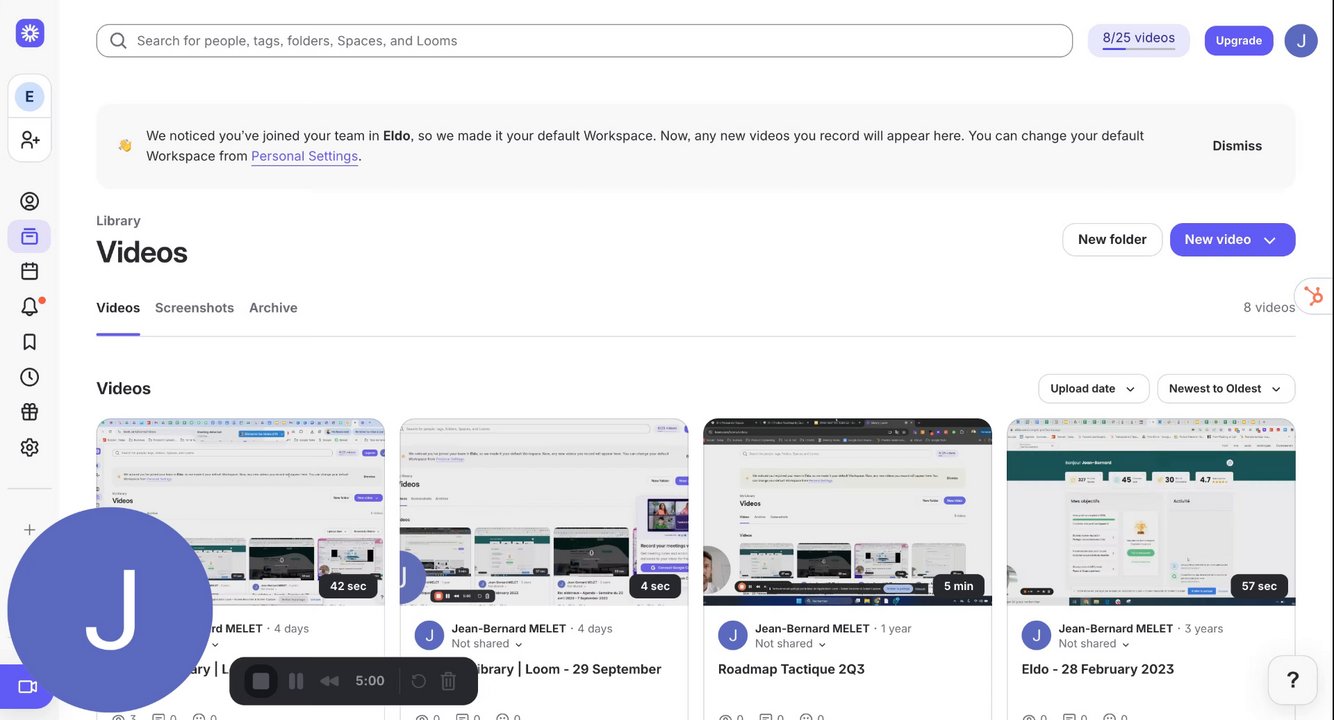Viewport: 1334px width, 720px height.
Task: Open the History clock icon in the sidebar
Action: tap(30, 377)
